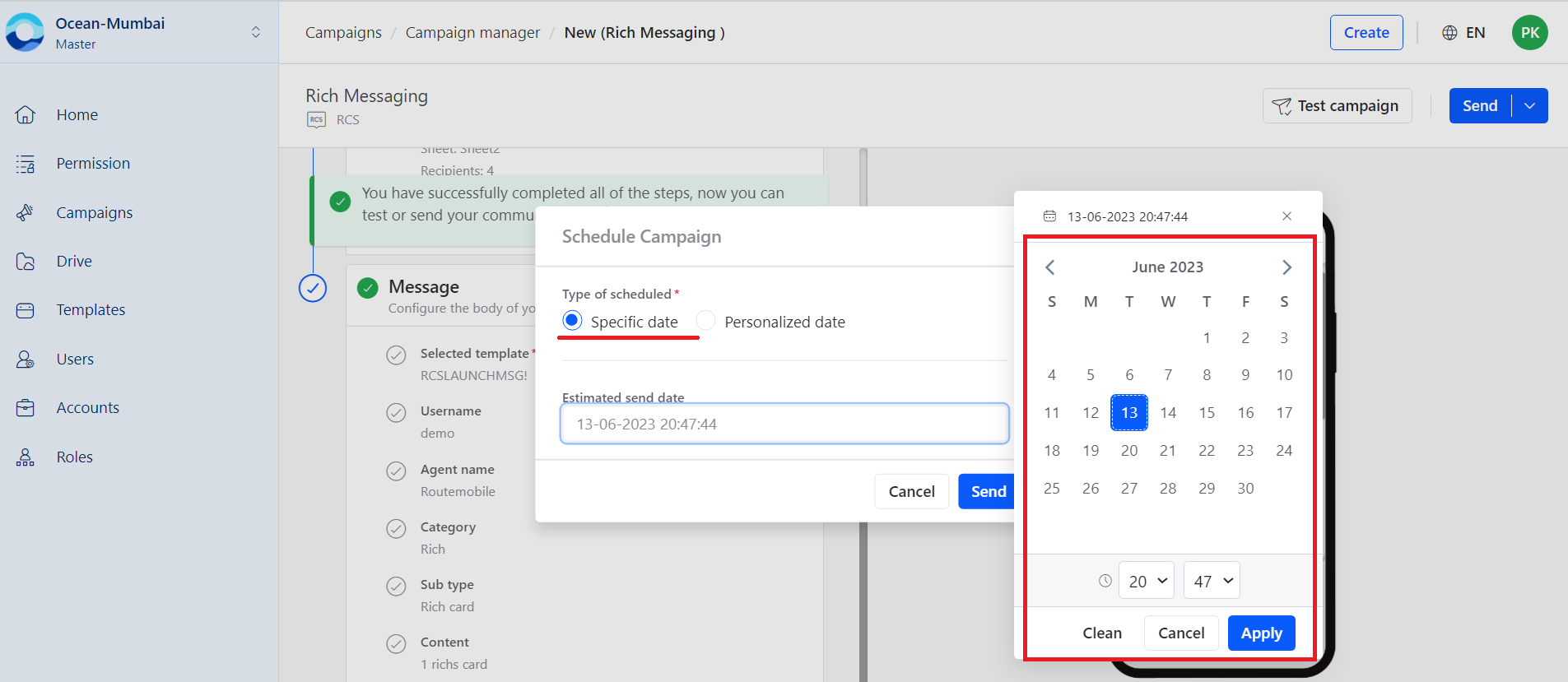Click Cancel in the date picker
The width and height of the screenshot is (1568, 682).
[1181, 633]
